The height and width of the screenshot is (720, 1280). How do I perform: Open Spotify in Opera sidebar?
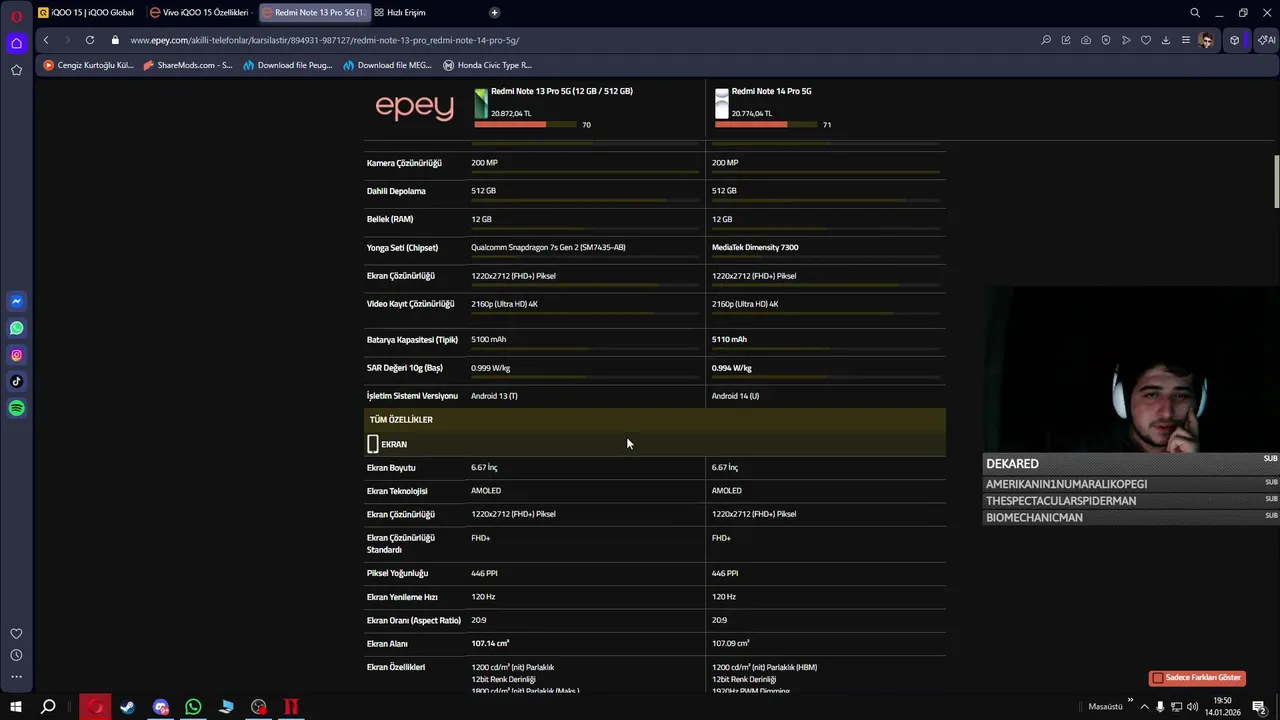click(16, 408)
